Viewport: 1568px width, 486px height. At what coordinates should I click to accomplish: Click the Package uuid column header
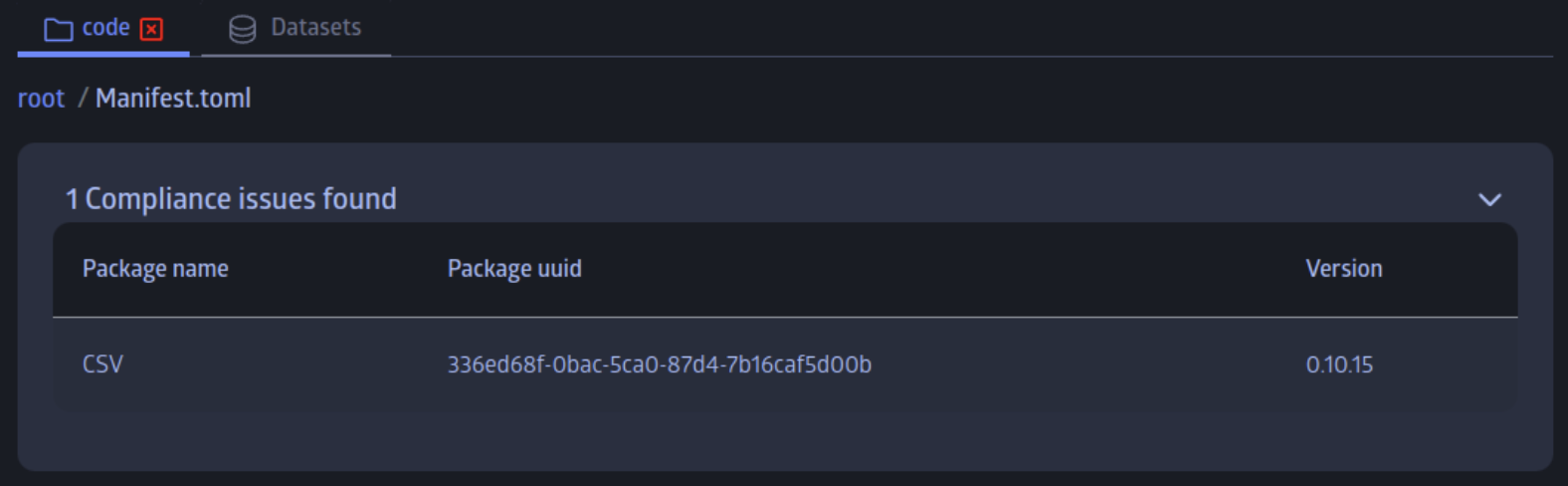coord(514,269)
